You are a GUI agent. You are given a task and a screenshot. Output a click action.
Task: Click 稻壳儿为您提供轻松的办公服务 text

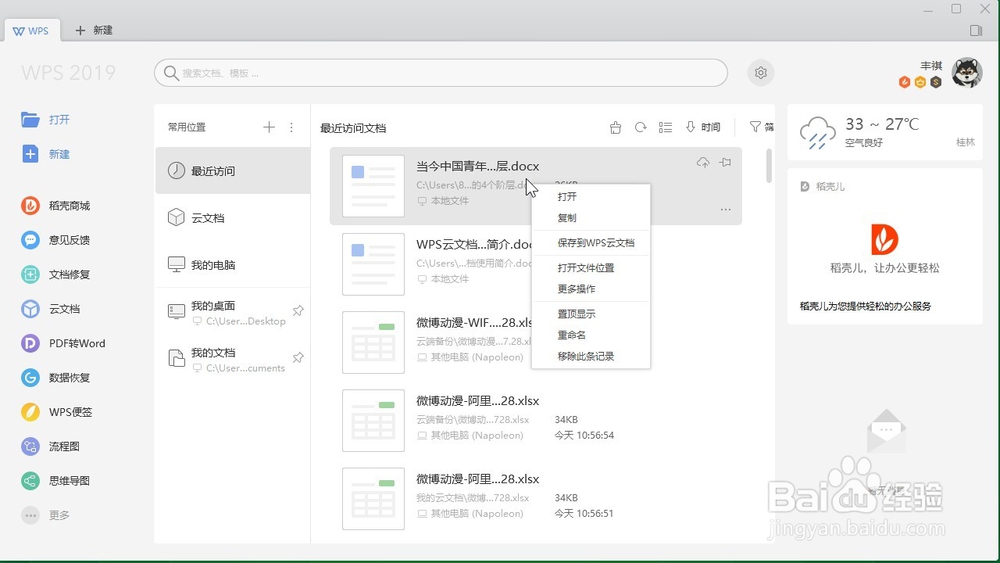(865, 306)
